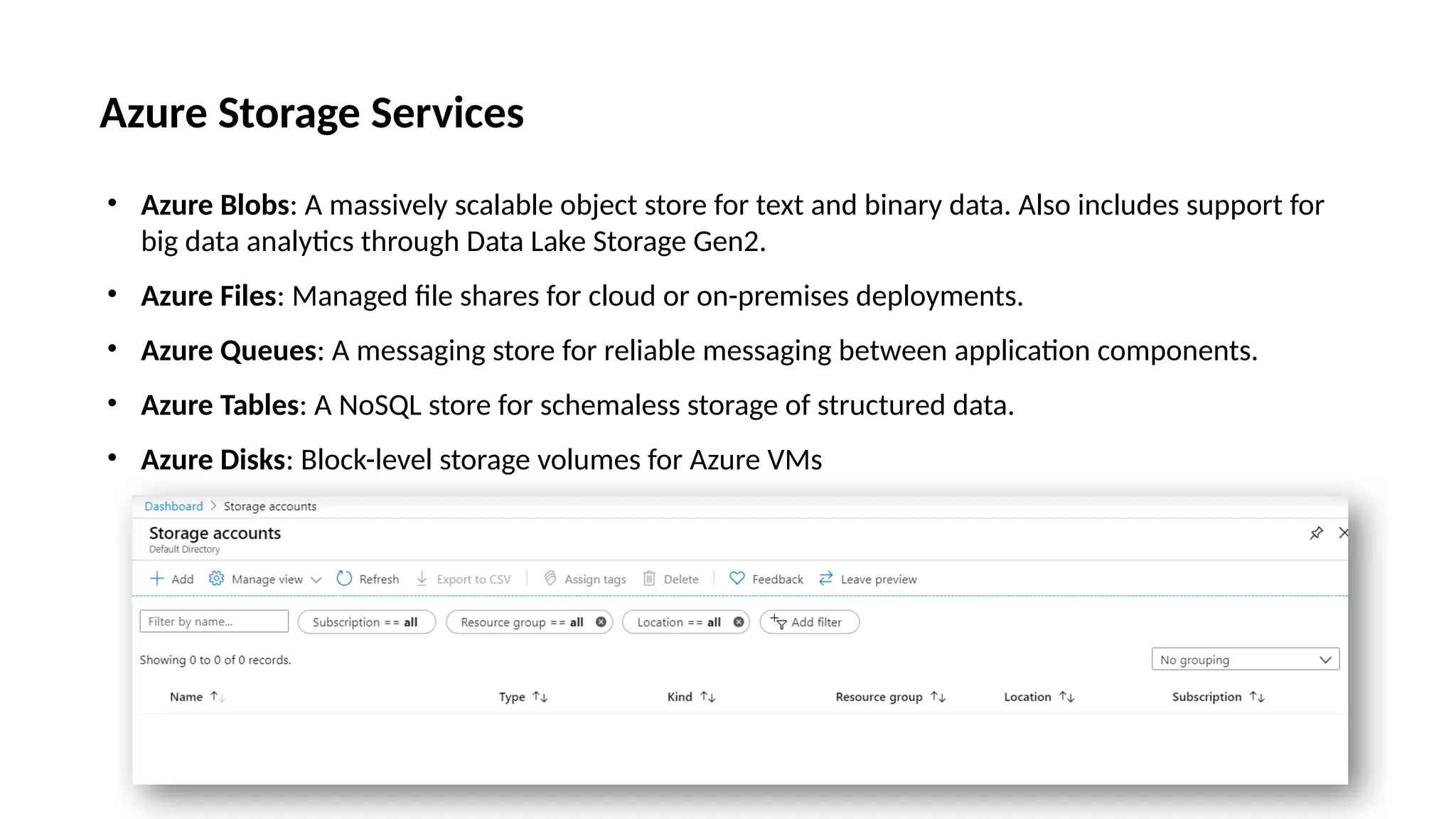The image size is (1456, 819).
Task: Click the 'Azure Queues' bullet heading
Action: click(x=229, y=350)
